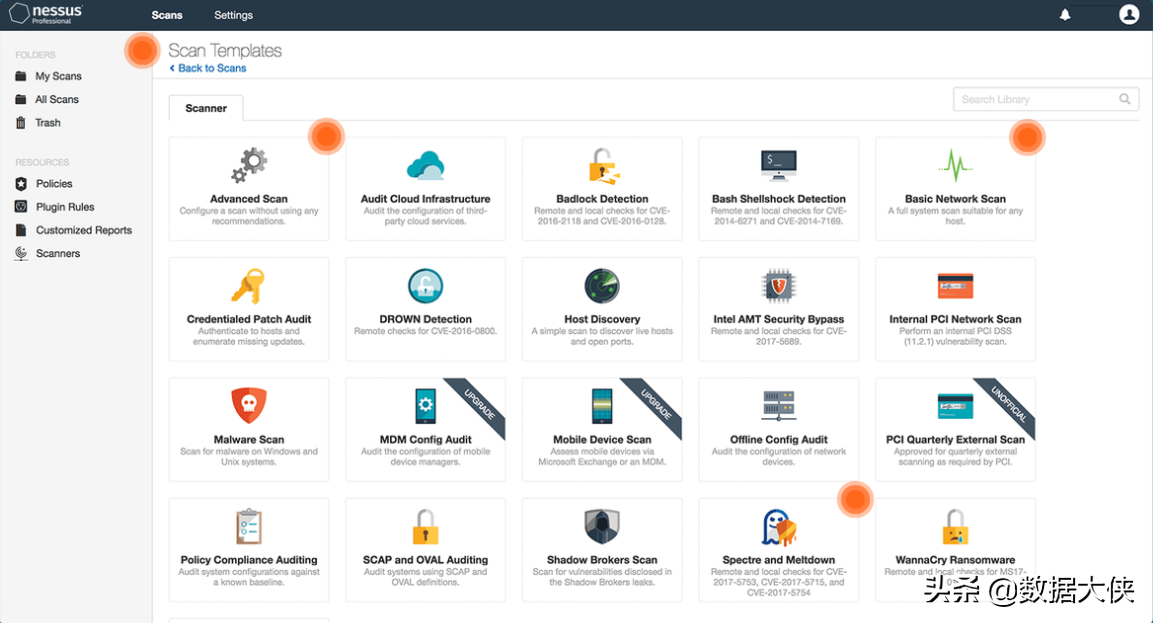1153x623 pixels.
Task: Click the Advanced Scan template title
Action: click(249, 199)
